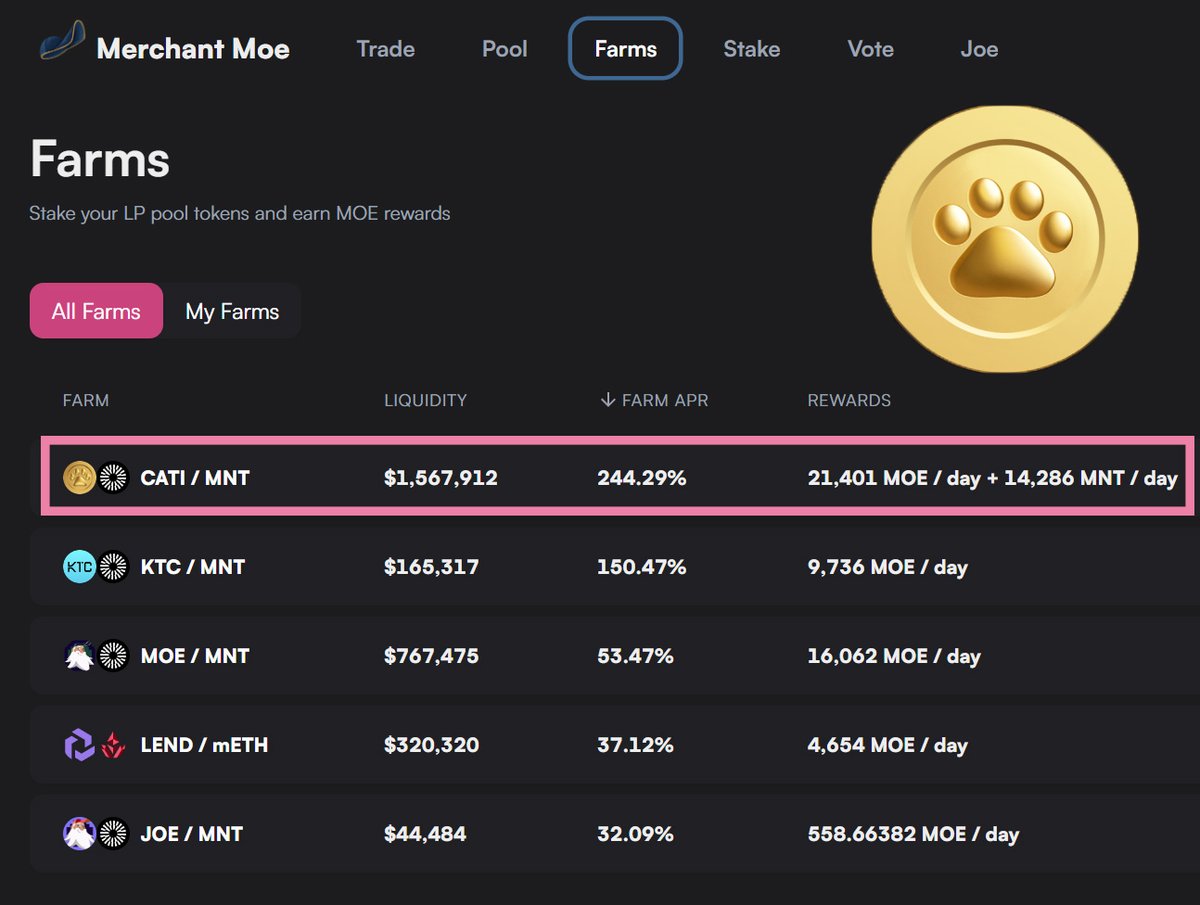Screen dimensions: 1200x905
Task: Sort by the FARM column header
Action: pyautogui.click(x=86, y=400)
